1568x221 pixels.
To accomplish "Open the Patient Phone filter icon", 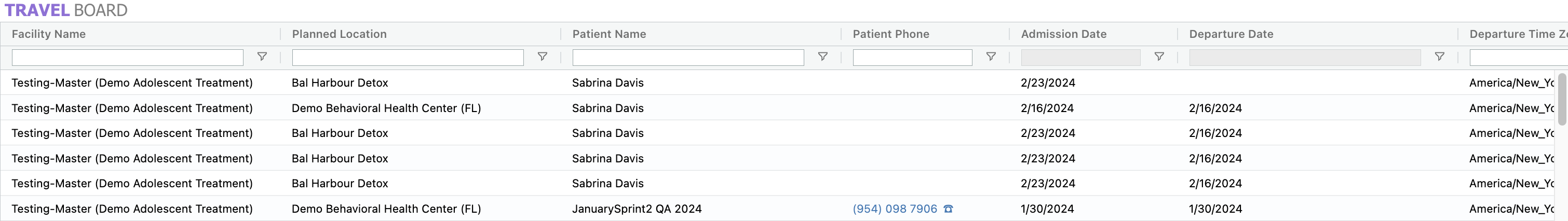I will point(990,57).
